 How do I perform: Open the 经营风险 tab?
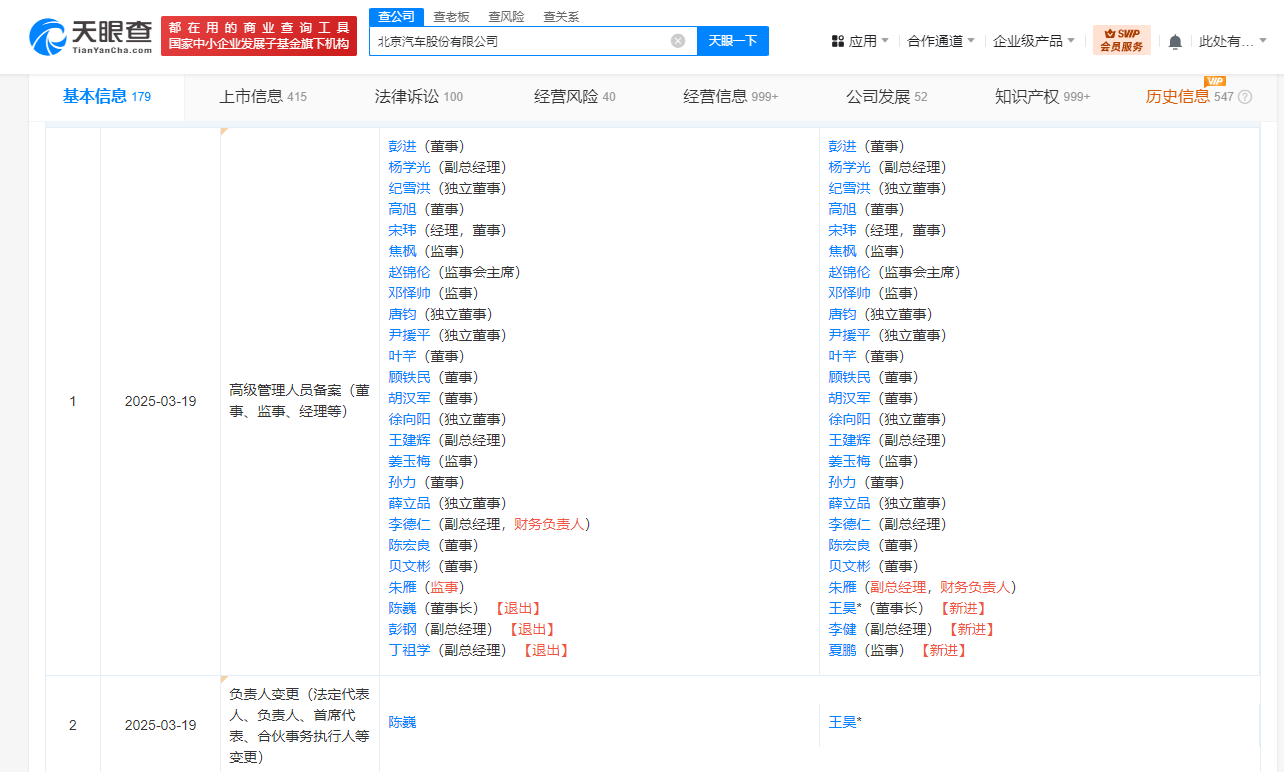[x=575, y=97]
